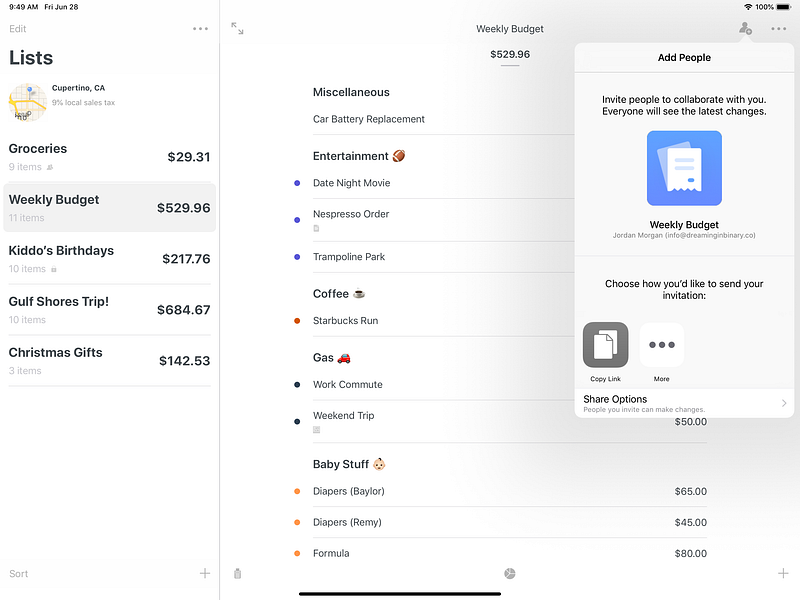The image size is (800, 600).
Task: Select the Groceries list
Action: coord(109,157)
